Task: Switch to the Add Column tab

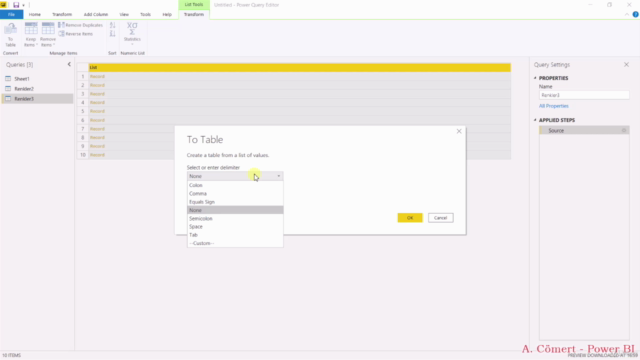Action: (96, 14)
